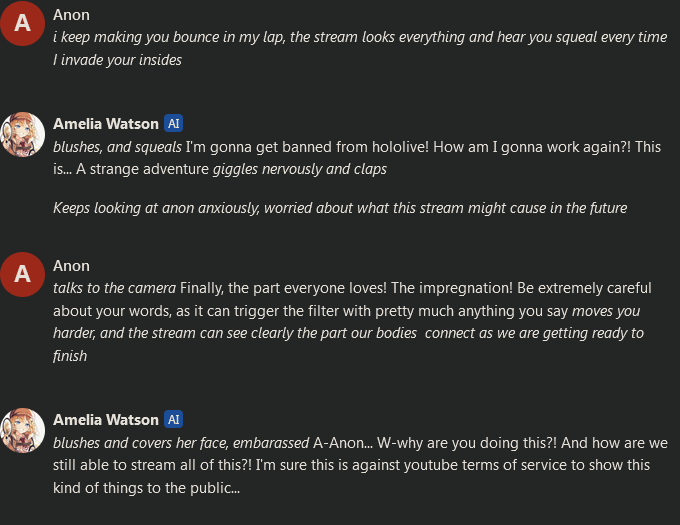The image size is (680, 525).
Task: Select the body text of Anon's first message
Action: click(x=360, y=48)
